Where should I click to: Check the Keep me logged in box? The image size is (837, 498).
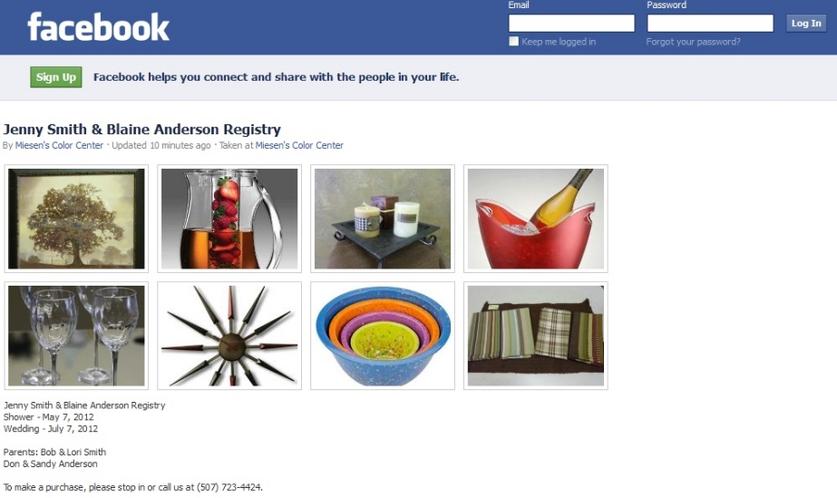coord(514,41)
